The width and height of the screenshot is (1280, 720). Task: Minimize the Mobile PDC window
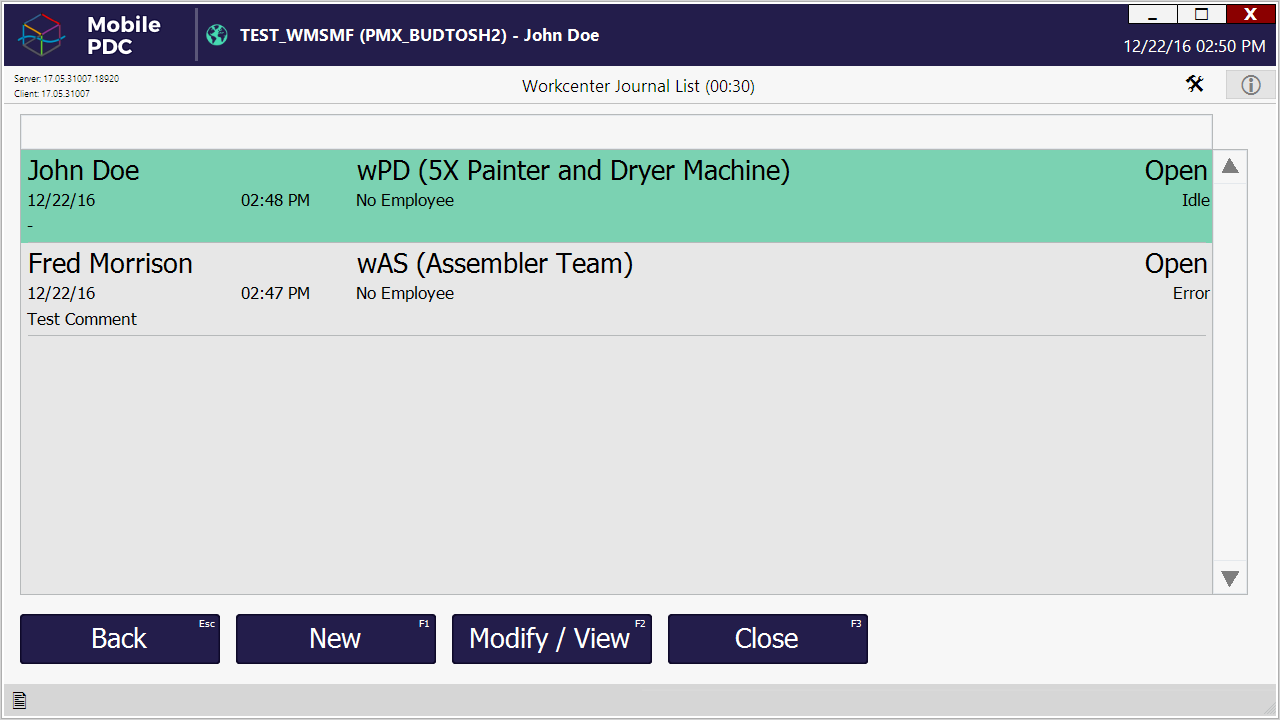[1152, 14]
